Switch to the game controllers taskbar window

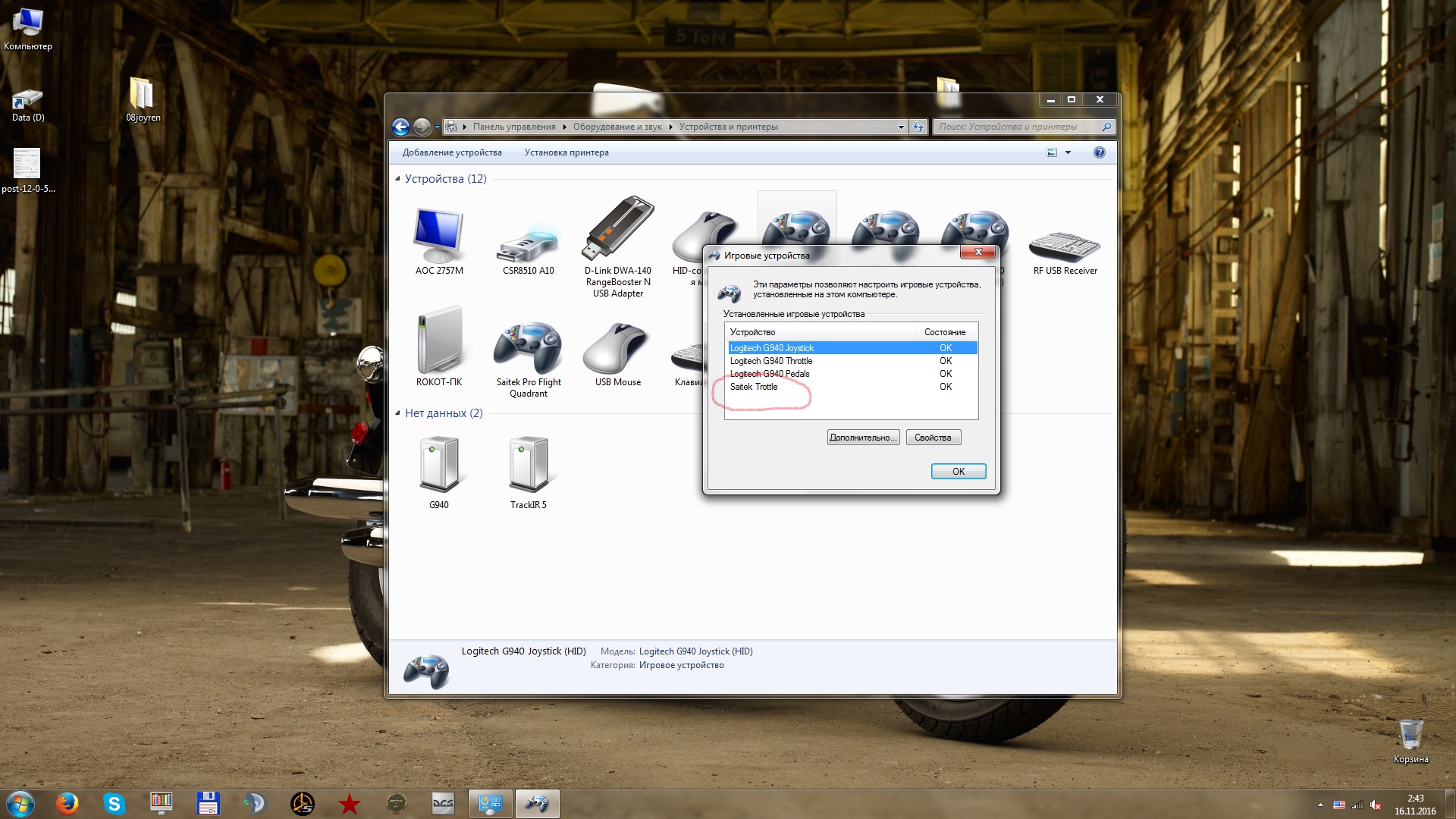click(538, 804)
